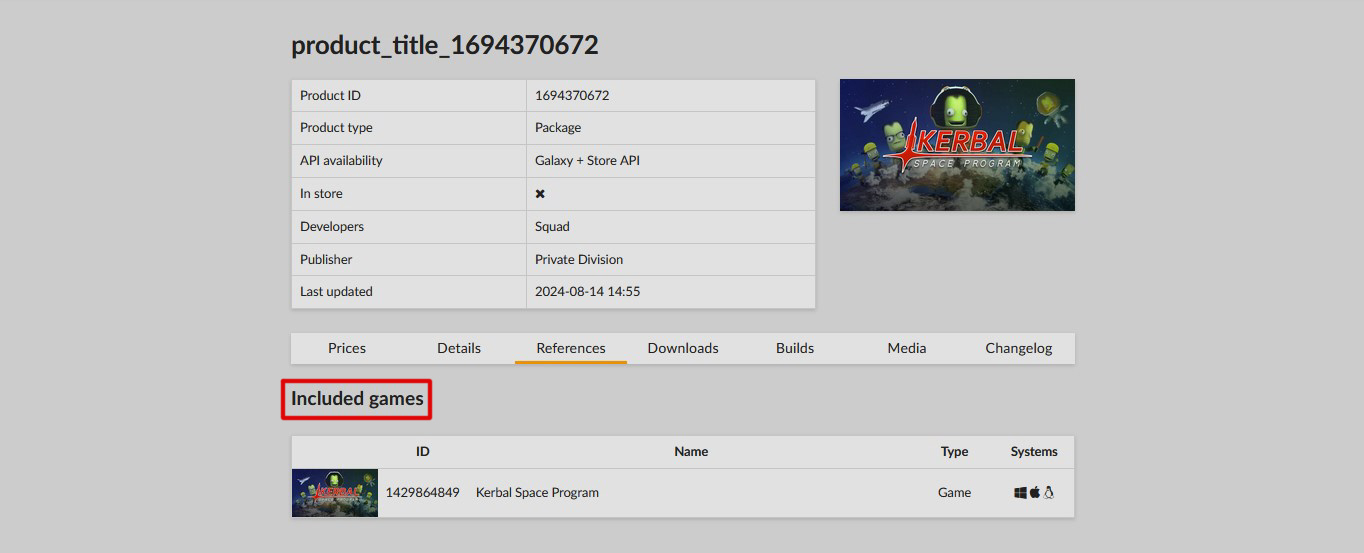Click the Windows system icon
The height and width of the screenshot is (553, 1364).
1020,492
